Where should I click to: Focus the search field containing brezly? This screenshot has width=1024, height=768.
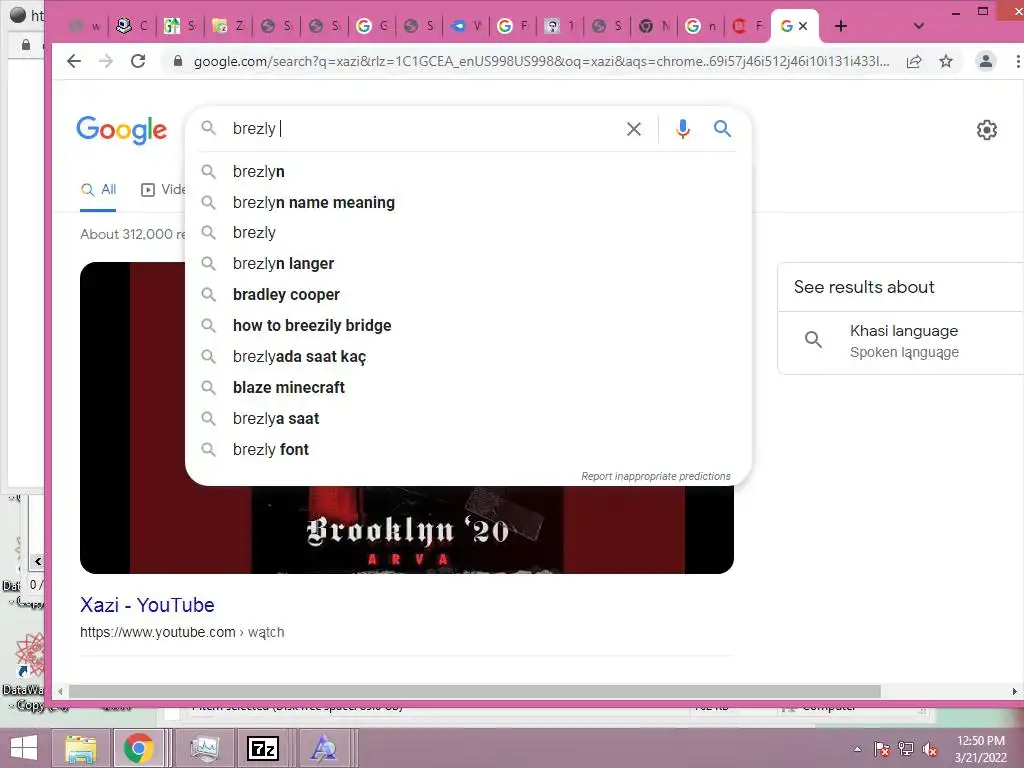421,129
